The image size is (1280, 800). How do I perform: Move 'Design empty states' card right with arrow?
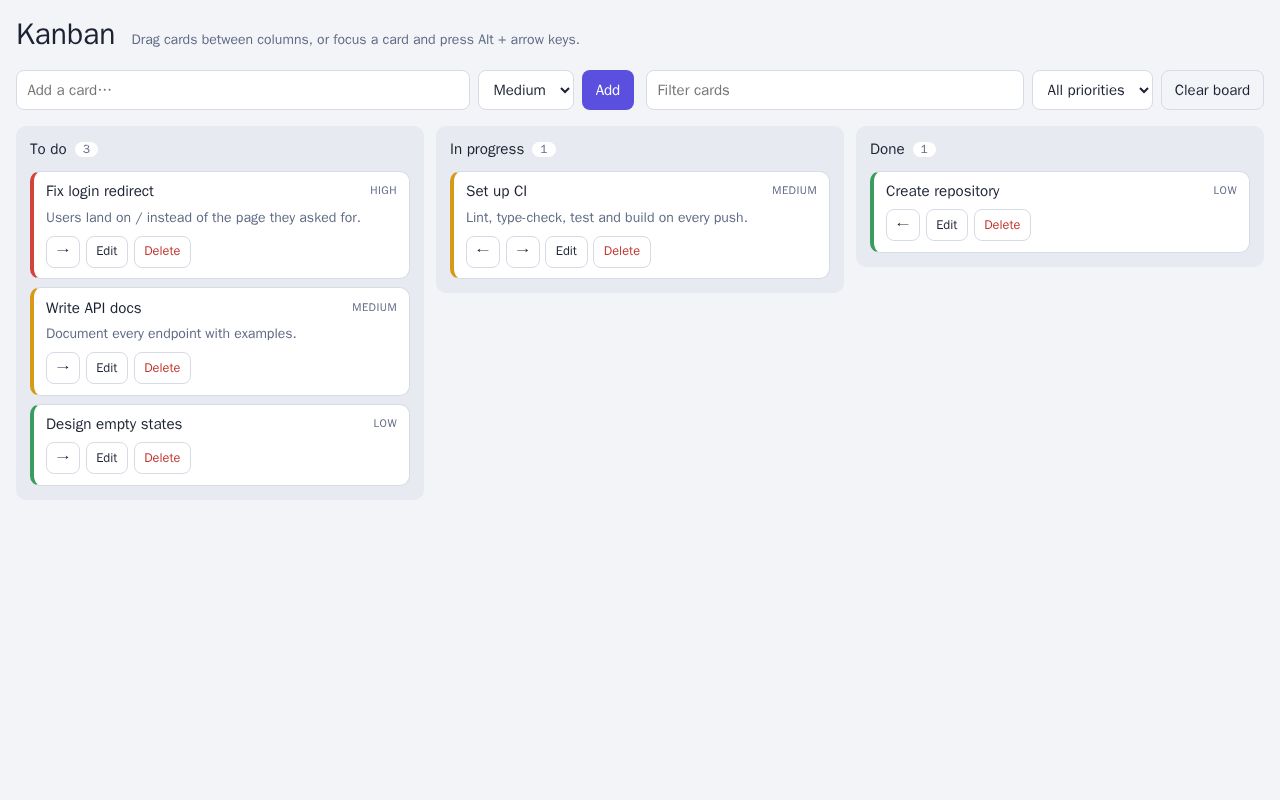click(63, 458)
